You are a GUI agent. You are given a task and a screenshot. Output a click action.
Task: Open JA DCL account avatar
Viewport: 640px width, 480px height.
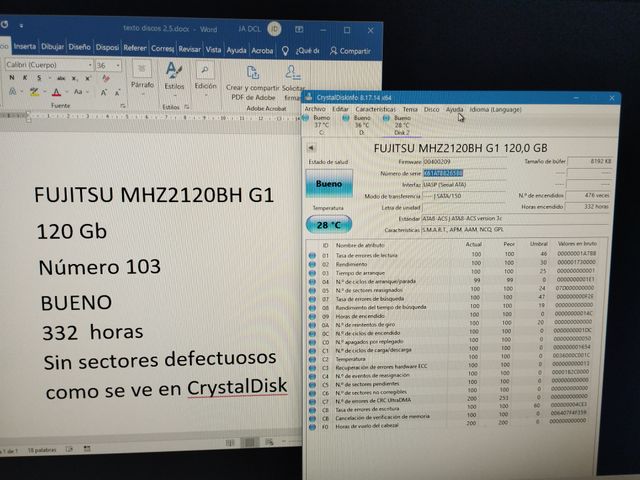(x=274, y=29)
